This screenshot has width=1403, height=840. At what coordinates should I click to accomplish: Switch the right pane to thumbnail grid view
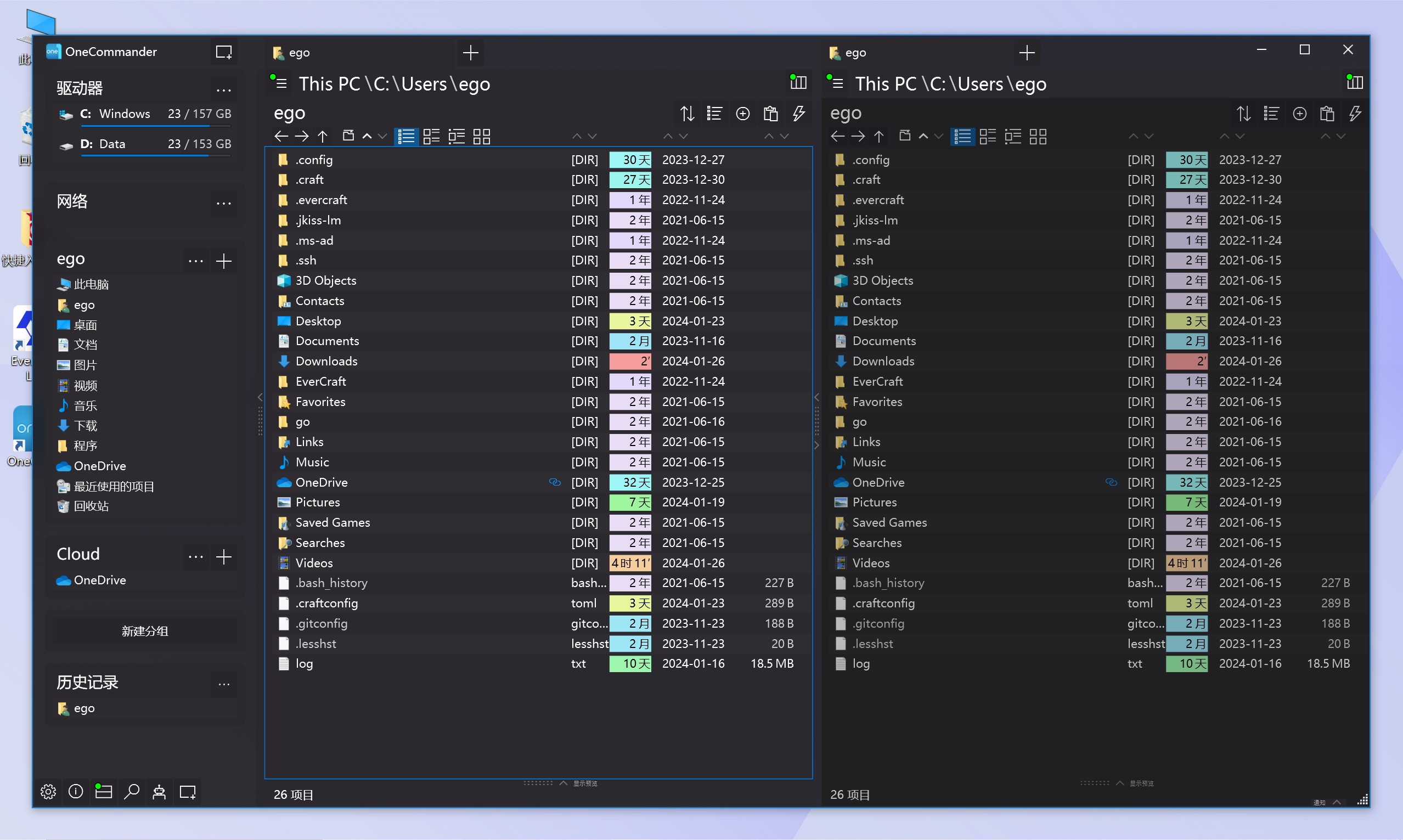click(1038, 137)
